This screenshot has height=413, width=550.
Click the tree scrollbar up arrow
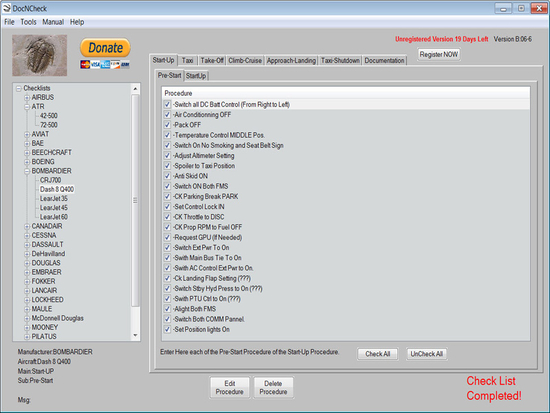[135, 89]
